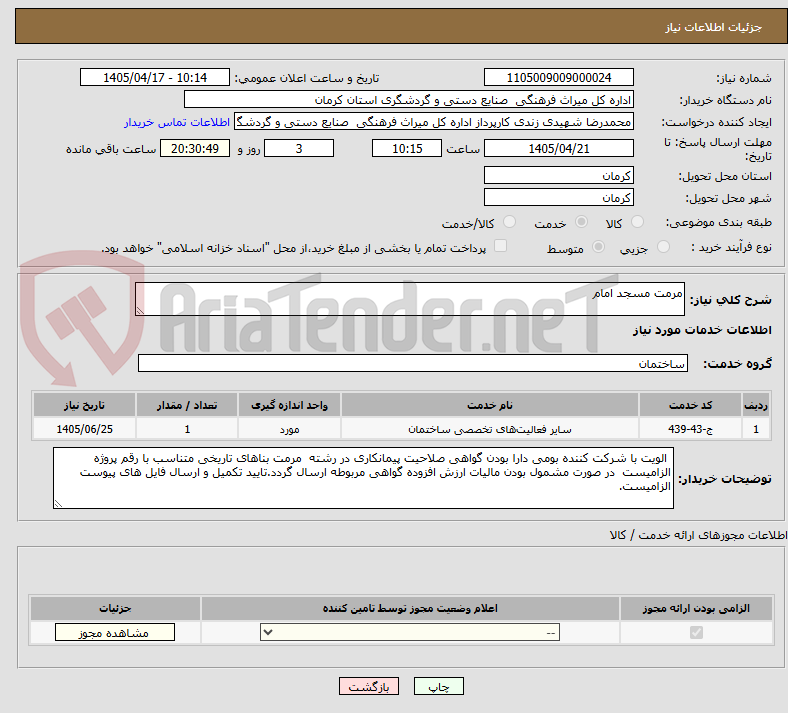Click the شهر محل تحویل field کرمان
The height and width of the screenshot is (713, 788).
tap(558, 197)
